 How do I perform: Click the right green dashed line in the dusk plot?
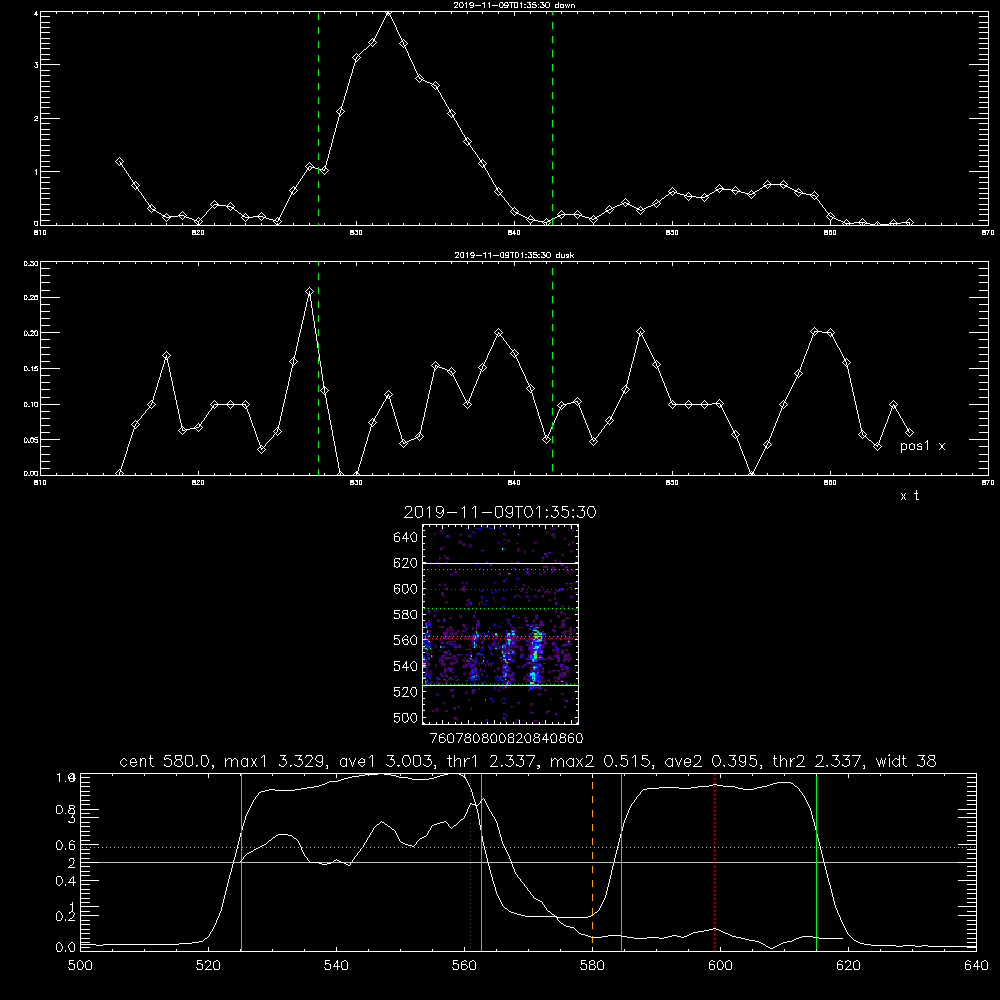tap(552, 369)
